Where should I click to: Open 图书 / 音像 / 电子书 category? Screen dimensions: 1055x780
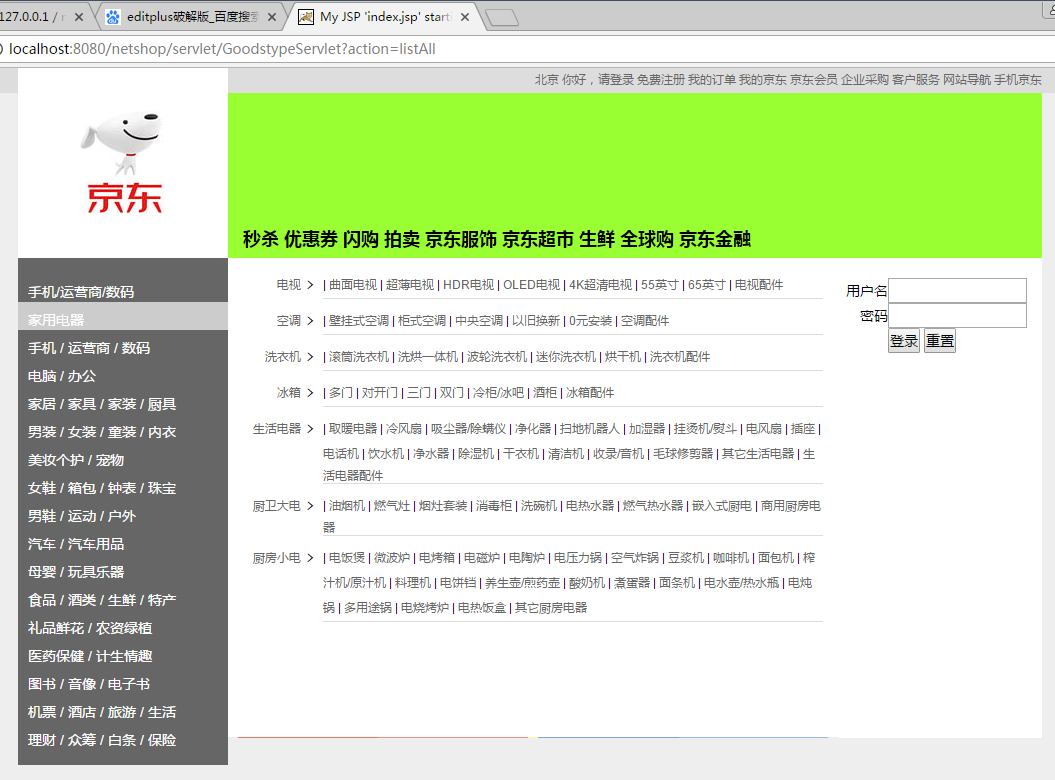pyautogui.click(x=89, y=684)
